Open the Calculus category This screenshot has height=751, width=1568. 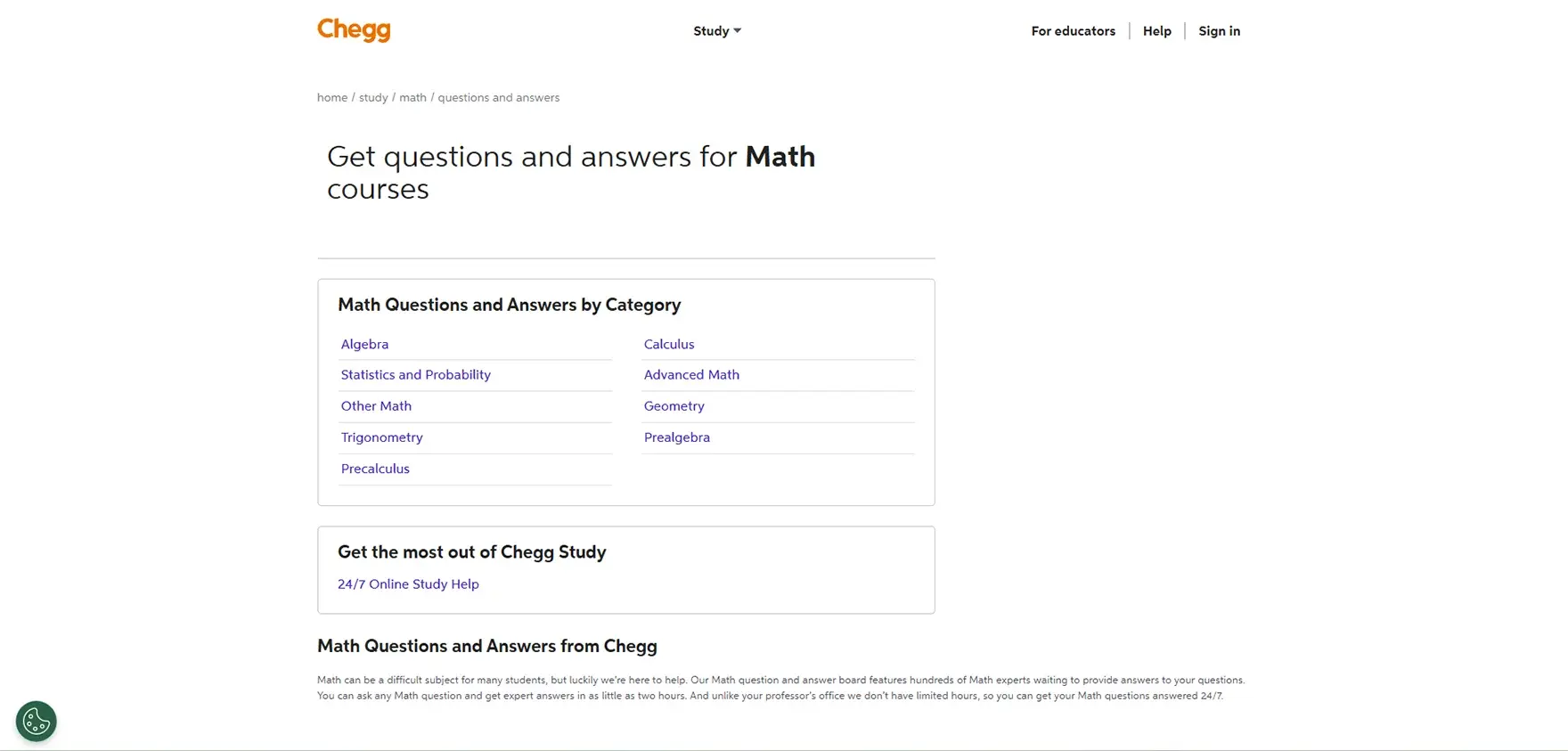(669, 344)
